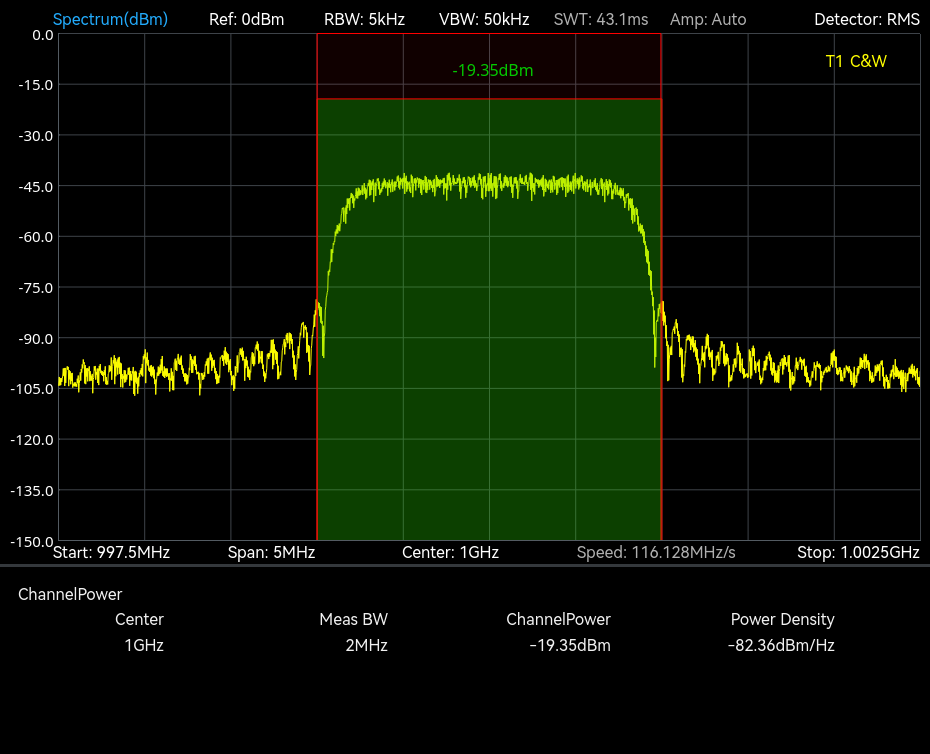Click the Center column header in table
The width and height of the screenshot is (930, 754).
139,619
